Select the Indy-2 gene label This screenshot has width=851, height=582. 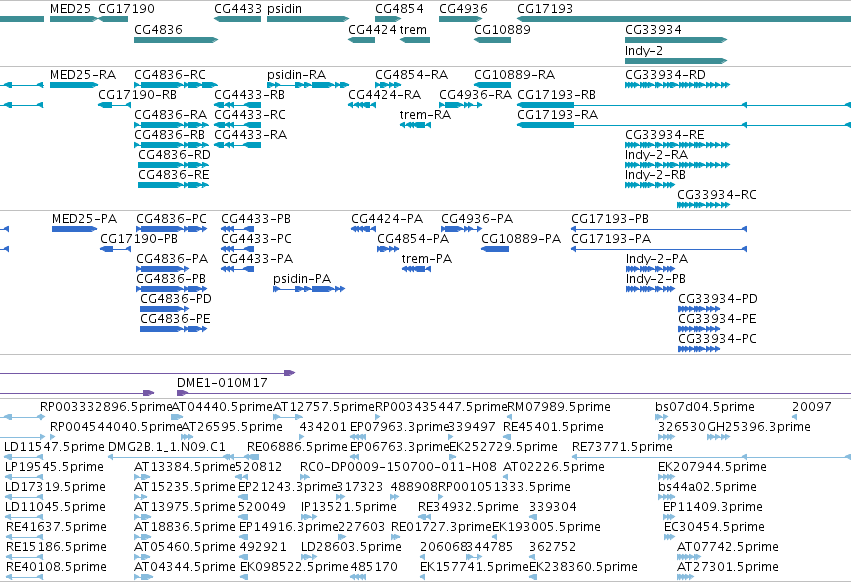click(644, 50)
